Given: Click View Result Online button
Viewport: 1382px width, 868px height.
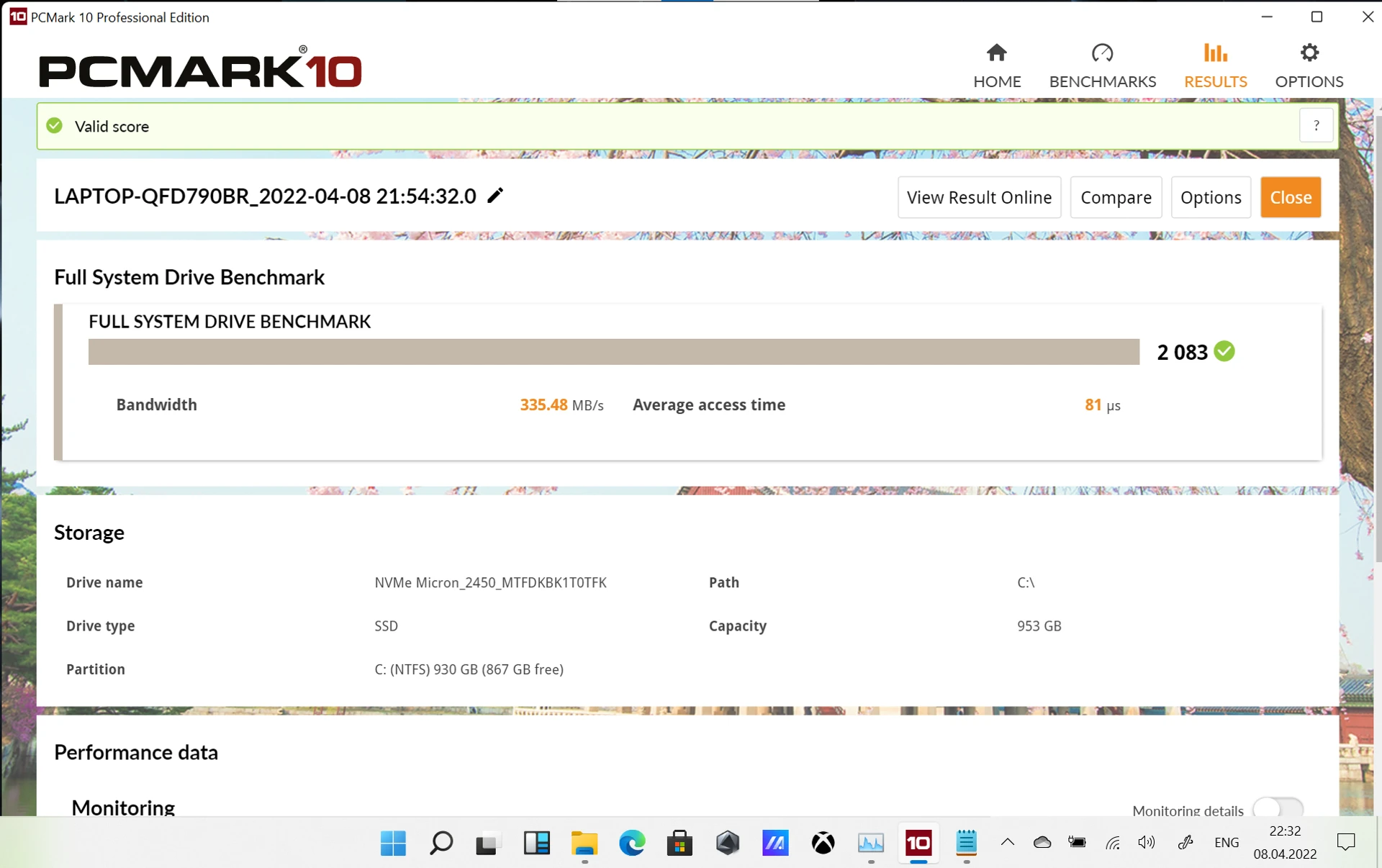Looking at the screenshot, I should (x=979, y=197).
